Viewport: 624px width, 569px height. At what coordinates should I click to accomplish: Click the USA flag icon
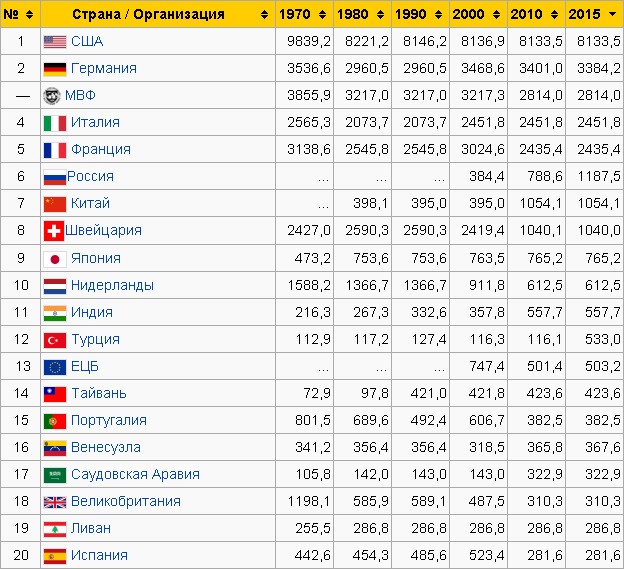(55, 42)
